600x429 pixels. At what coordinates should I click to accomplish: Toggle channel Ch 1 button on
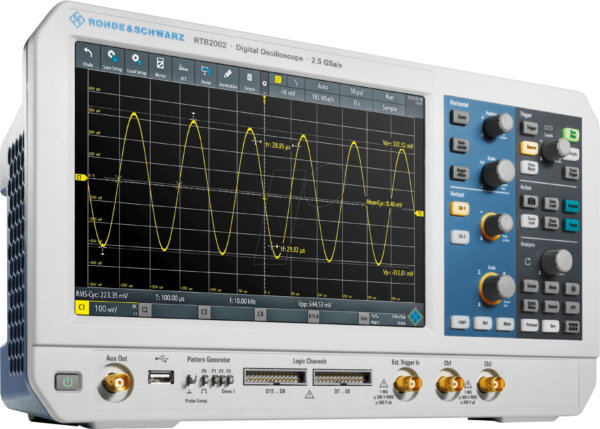[x=462, y=207]
